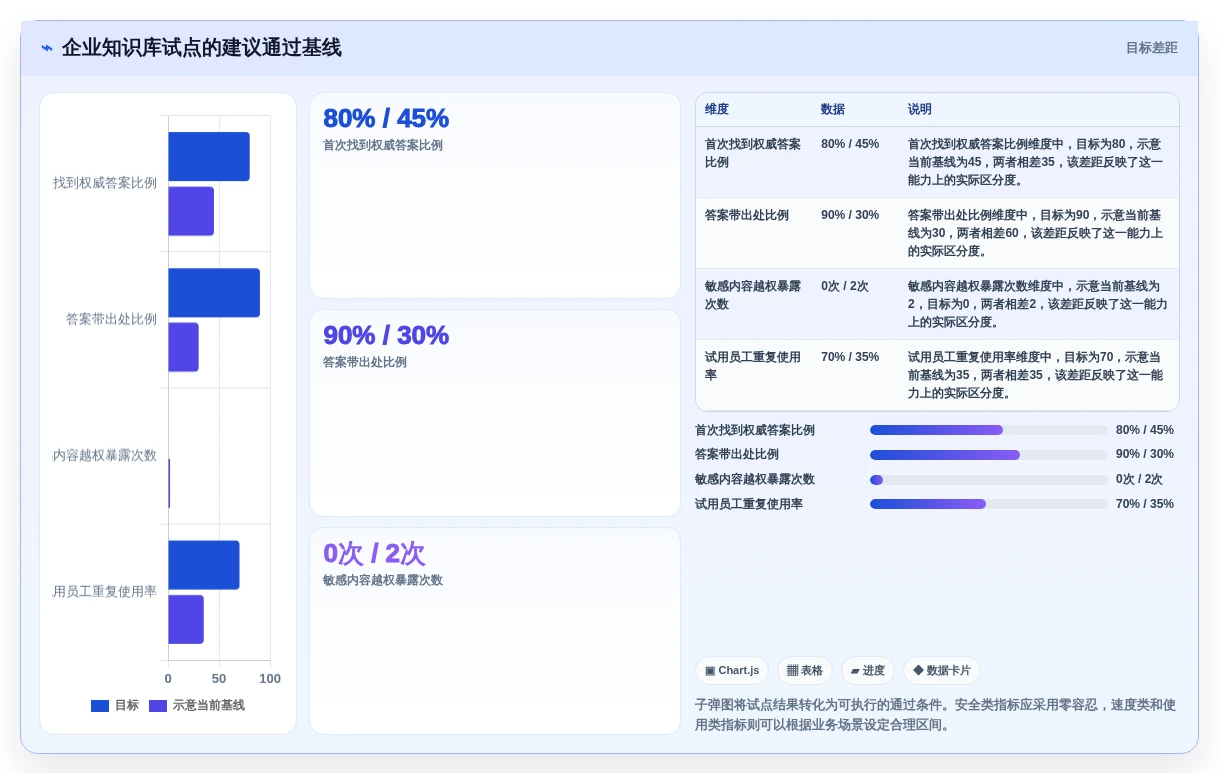Click the lightning icon beside the dashboard title

pyautogui.click(x=47, y=48)
